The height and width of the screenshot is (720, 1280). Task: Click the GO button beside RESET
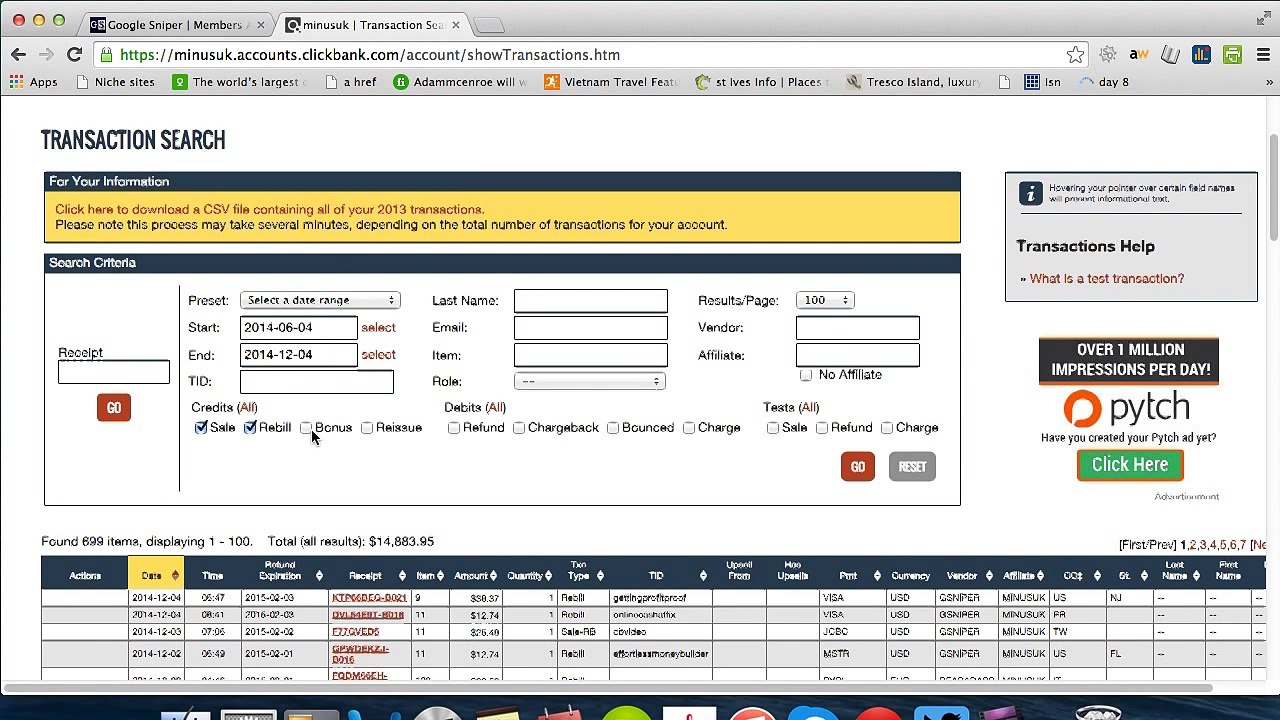857,467
